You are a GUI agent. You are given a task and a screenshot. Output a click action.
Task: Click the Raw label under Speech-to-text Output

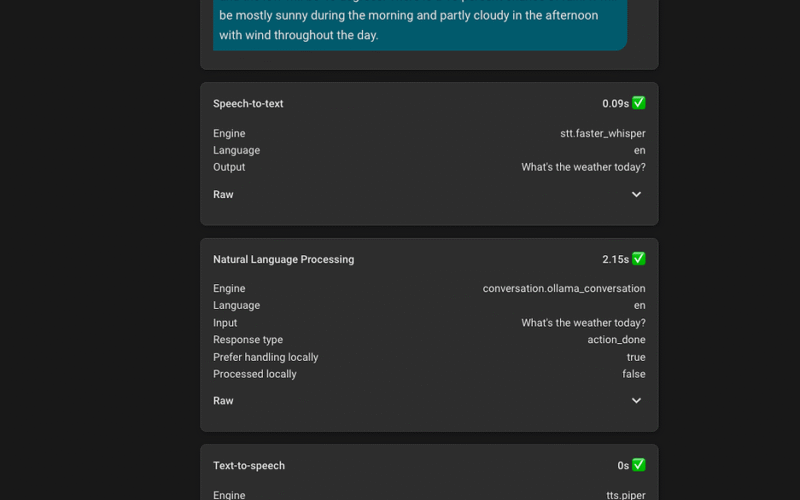click(223, 195)
